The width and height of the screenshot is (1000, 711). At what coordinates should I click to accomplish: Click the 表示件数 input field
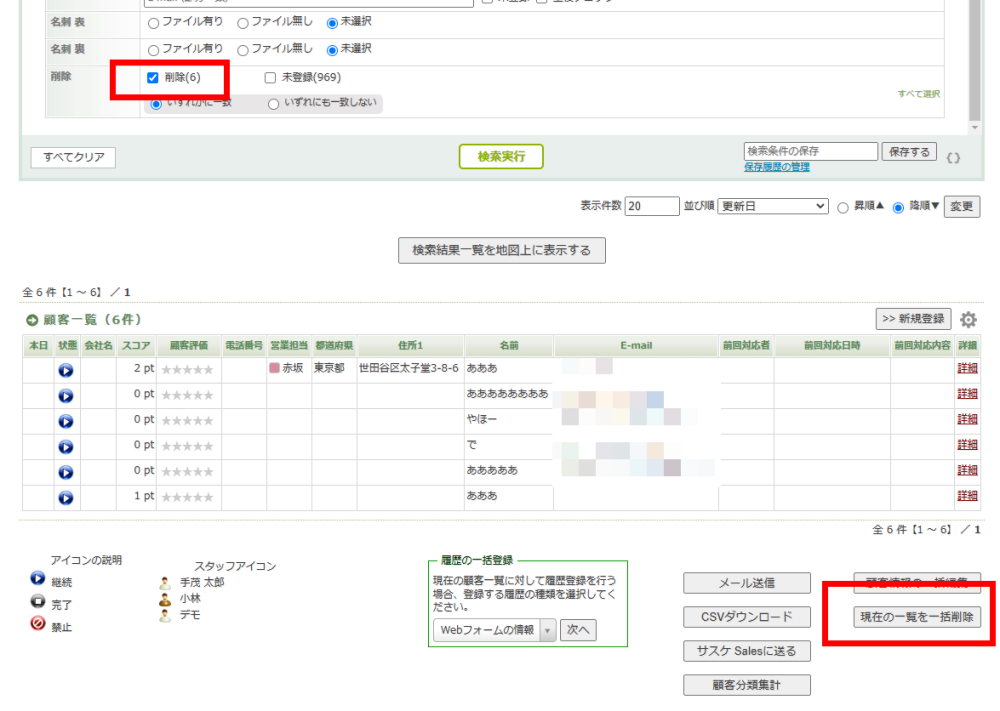tap(652, 206)
